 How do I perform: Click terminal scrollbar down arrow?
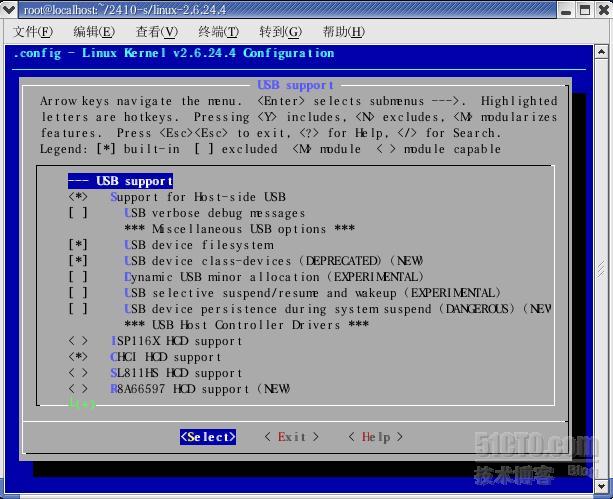601,487
